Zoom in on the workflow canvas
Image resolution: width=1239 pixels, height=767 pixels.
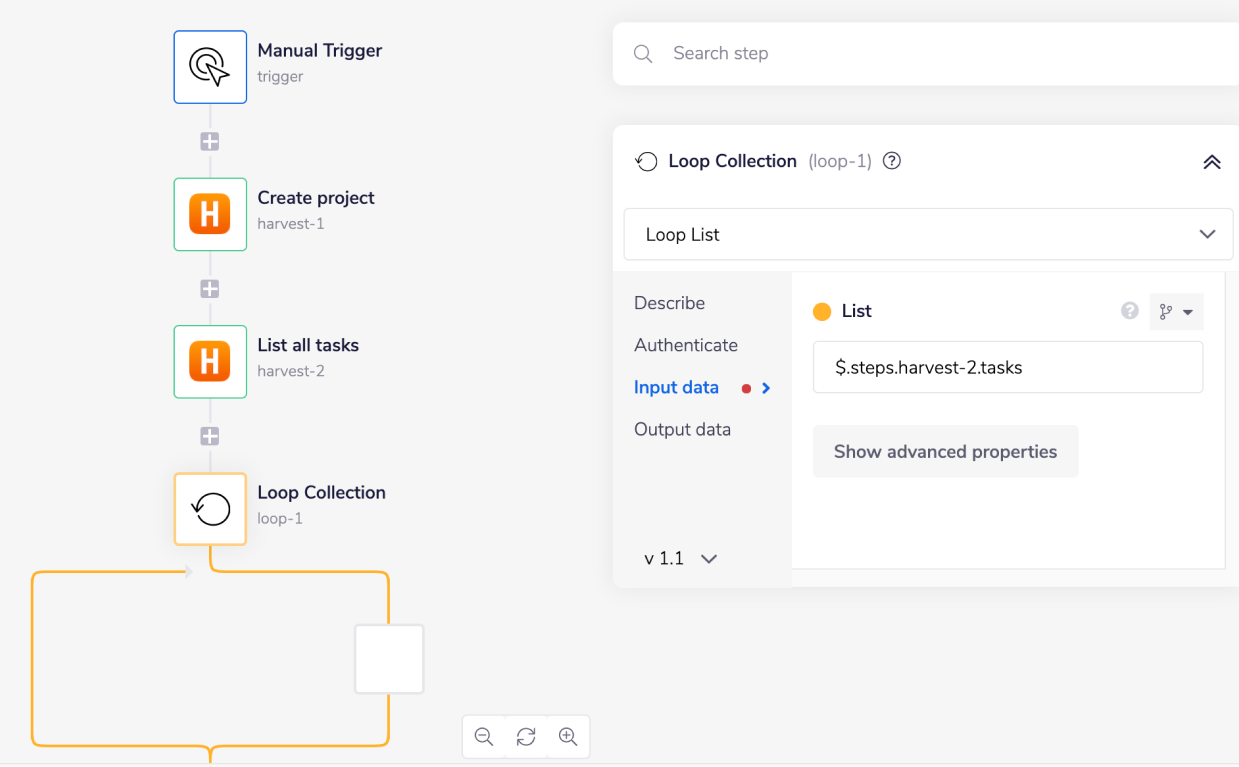point(568,737)
